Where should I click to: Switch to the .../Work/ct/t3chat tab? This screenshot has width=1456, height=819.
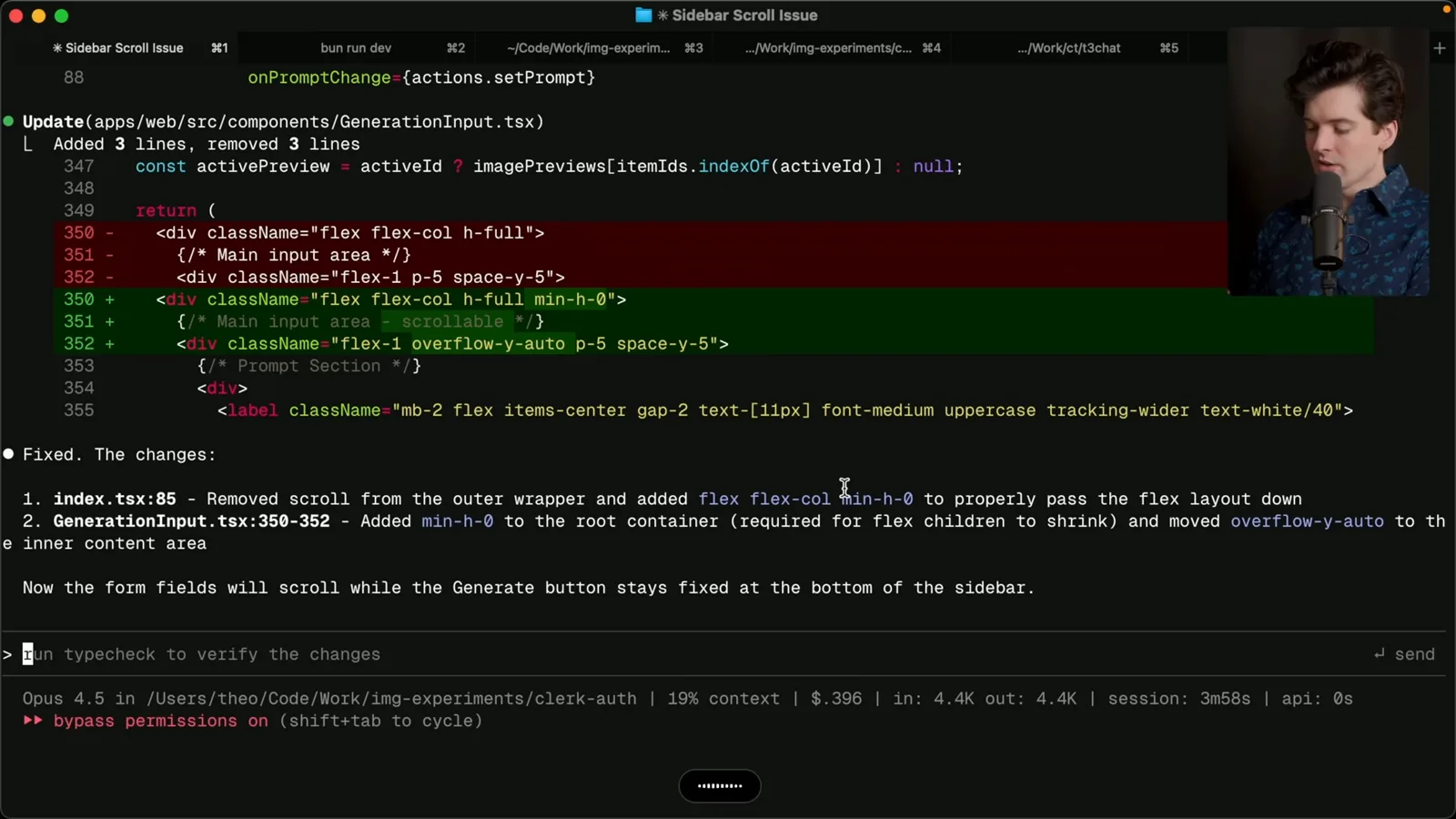coord(1069,48)
